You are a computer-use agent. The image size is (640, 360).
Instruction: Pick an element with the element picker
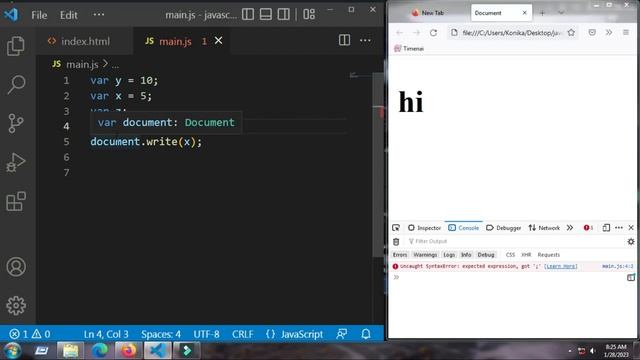tap(396, 228)
